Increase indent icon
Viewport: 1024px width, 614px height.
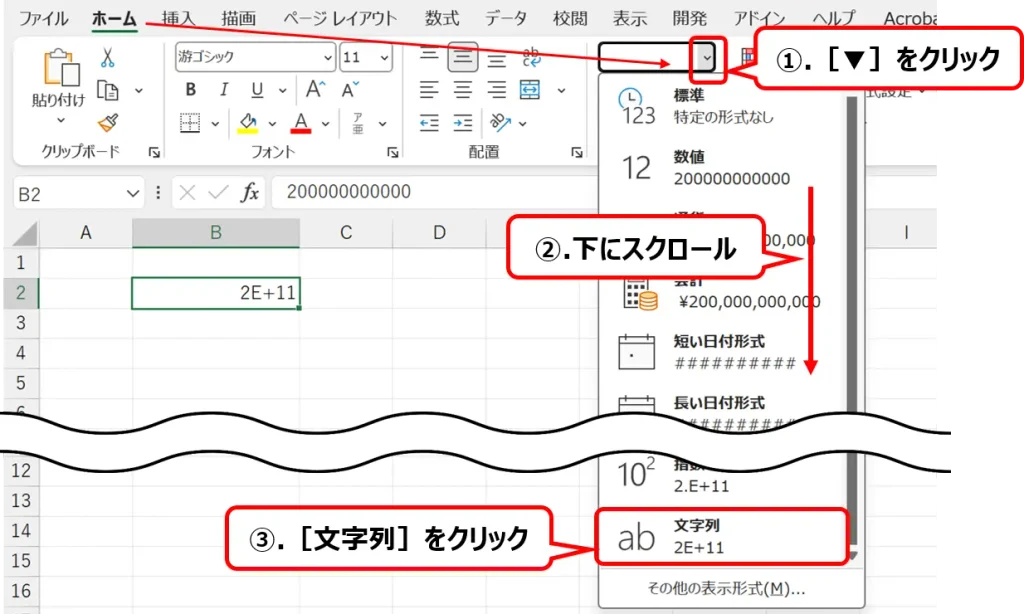(462, 122)
